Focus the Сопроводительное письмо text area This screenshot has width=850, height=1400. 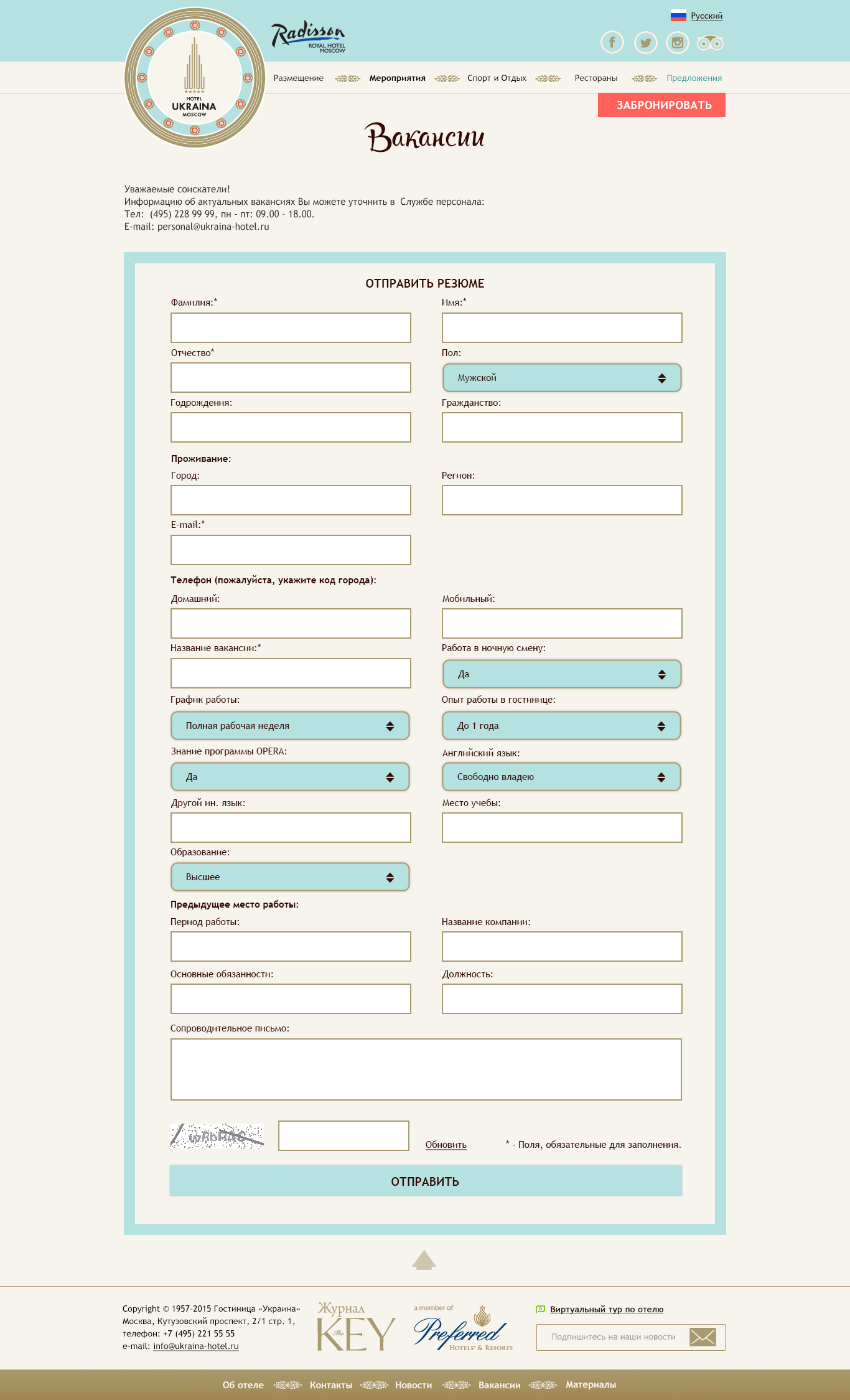(426, 1069)
